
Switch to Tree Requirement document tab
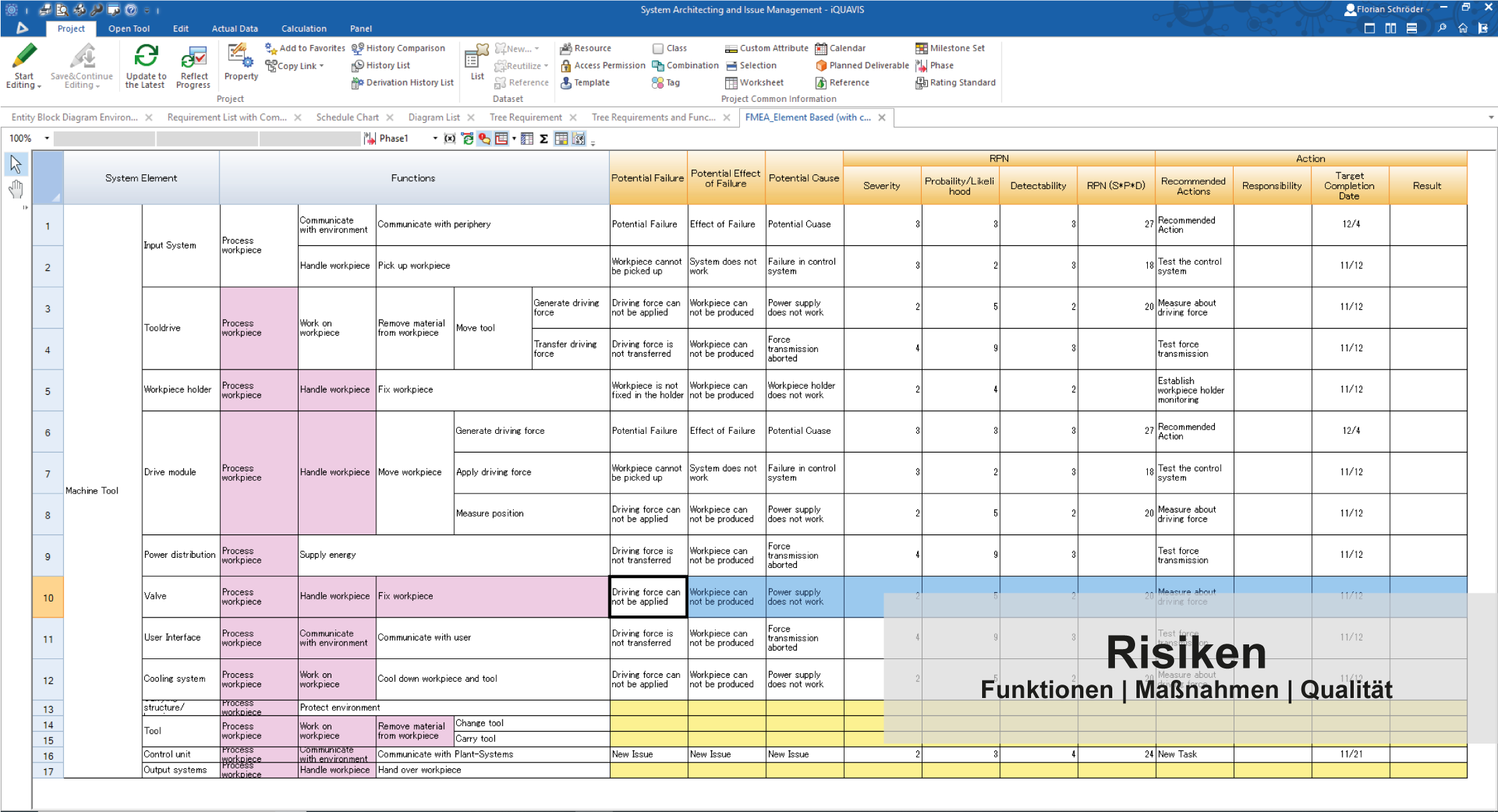click(526, 117)
